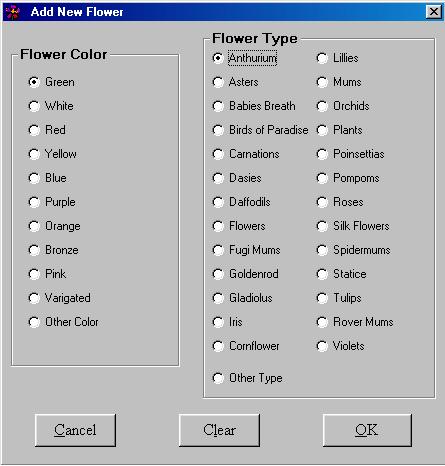
Task: Close the Add New Flower dialog
Action: point(434,12)
